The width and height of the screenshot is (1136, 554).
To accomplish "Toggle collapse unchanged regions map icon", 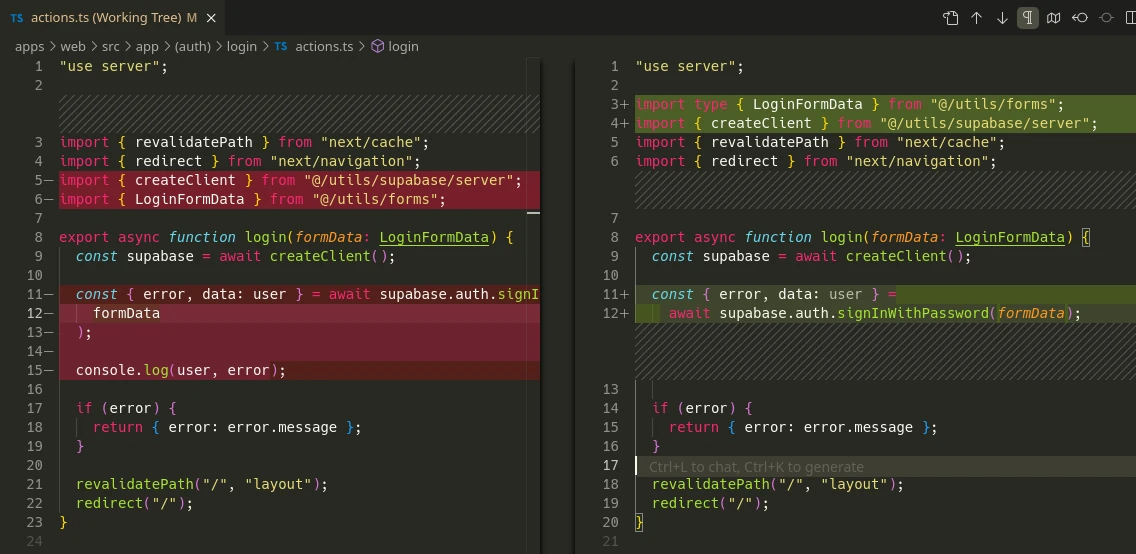I will pyautogui.click(x=1054, y=18).
